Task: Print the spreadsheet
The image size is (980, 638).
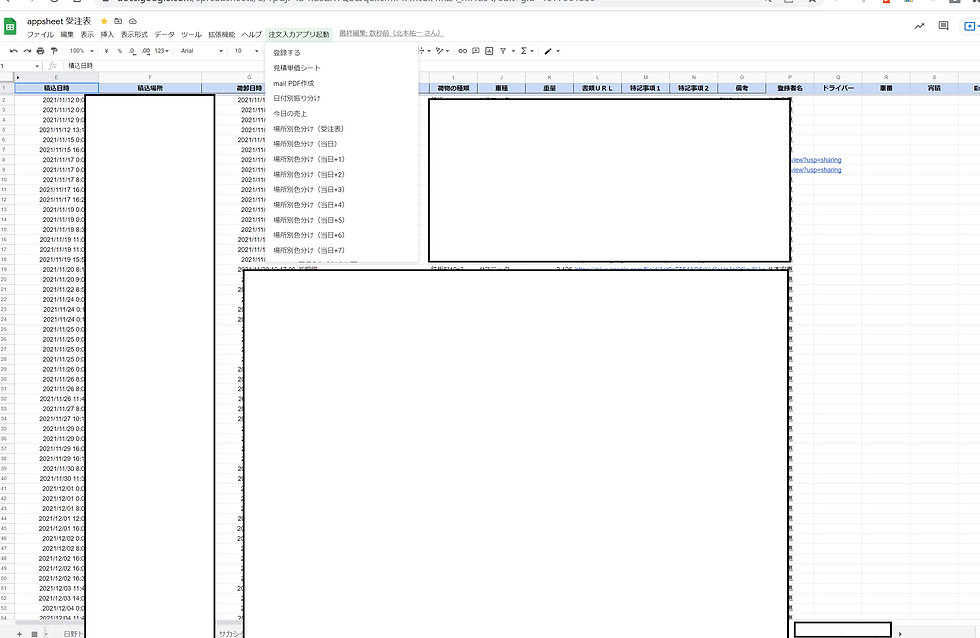Action: (x=41, y=51)
